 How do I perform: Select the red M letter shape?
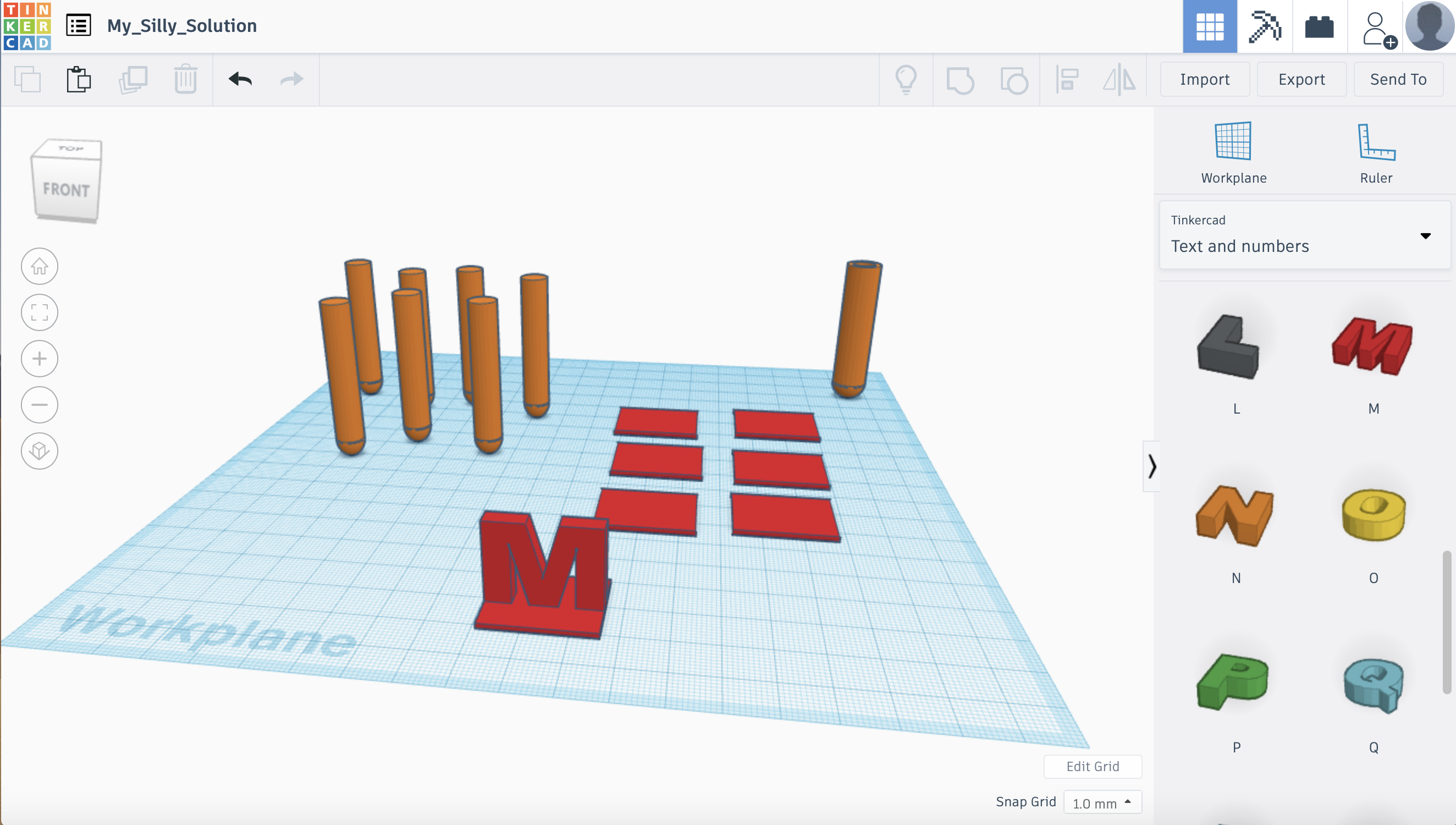click(1373, 346)
